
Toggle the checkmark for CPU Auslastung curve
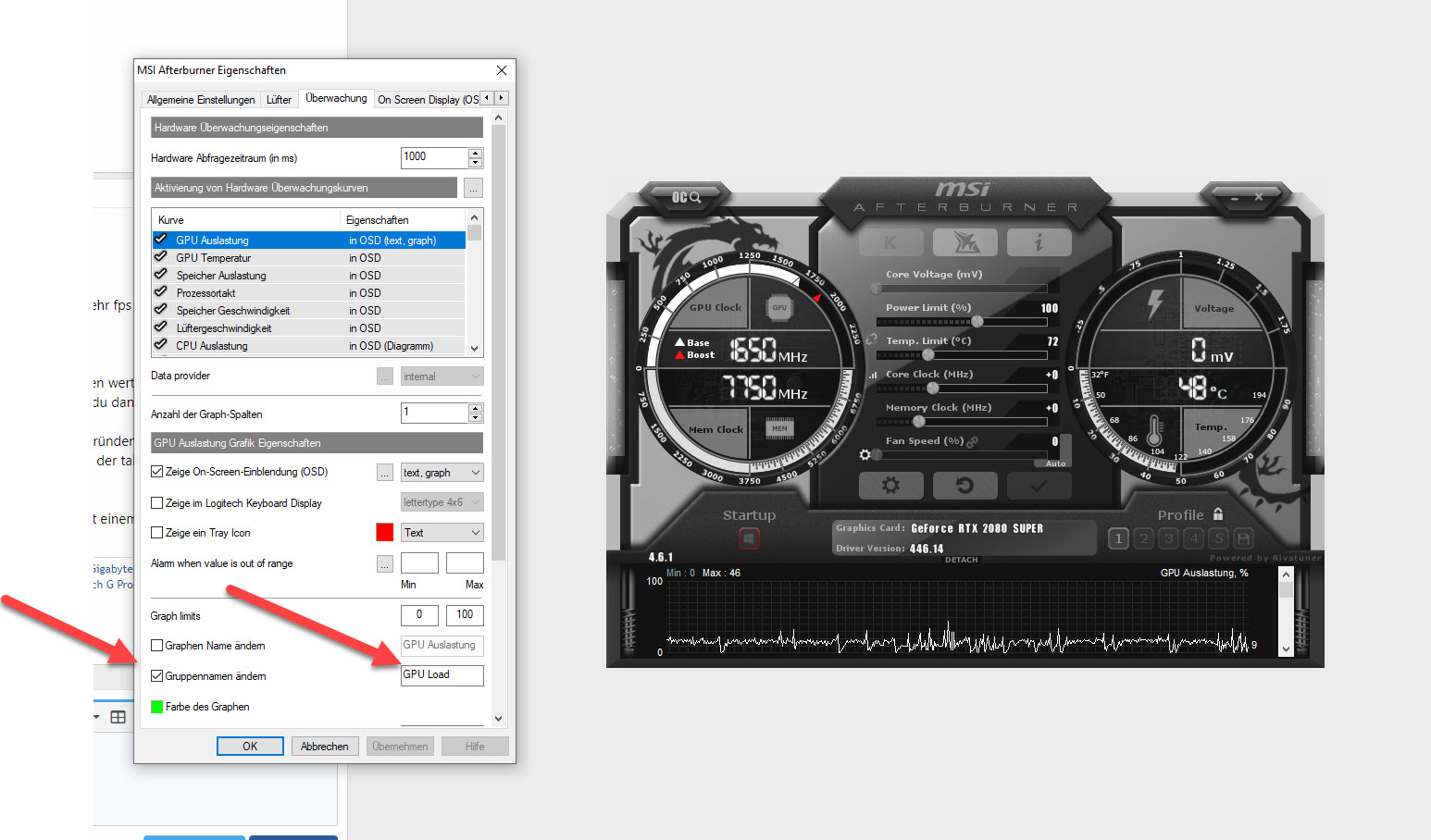[x=161, y=345]
